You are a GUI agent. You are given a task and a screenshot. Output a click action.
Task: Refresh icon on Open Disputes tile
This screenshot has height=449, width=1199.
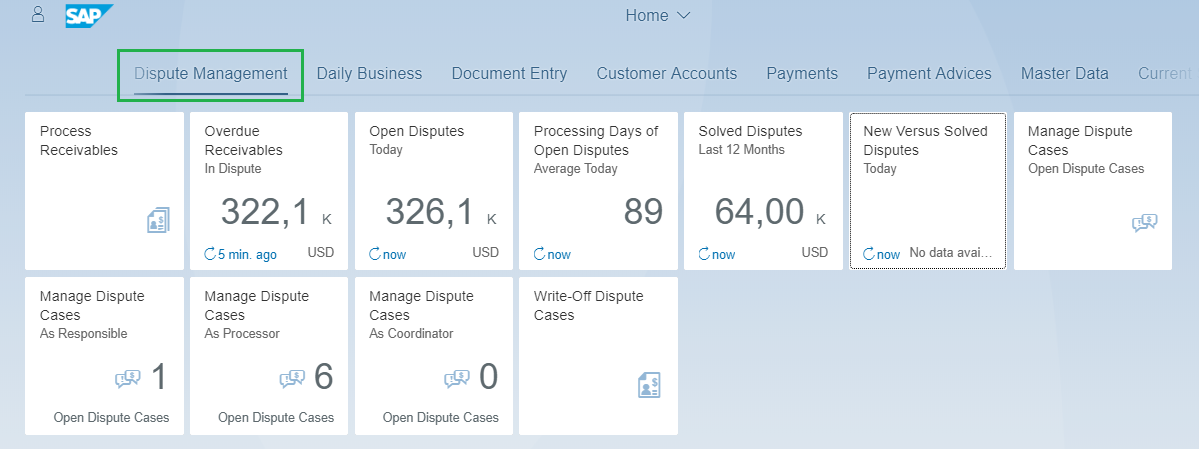[375, 254]
